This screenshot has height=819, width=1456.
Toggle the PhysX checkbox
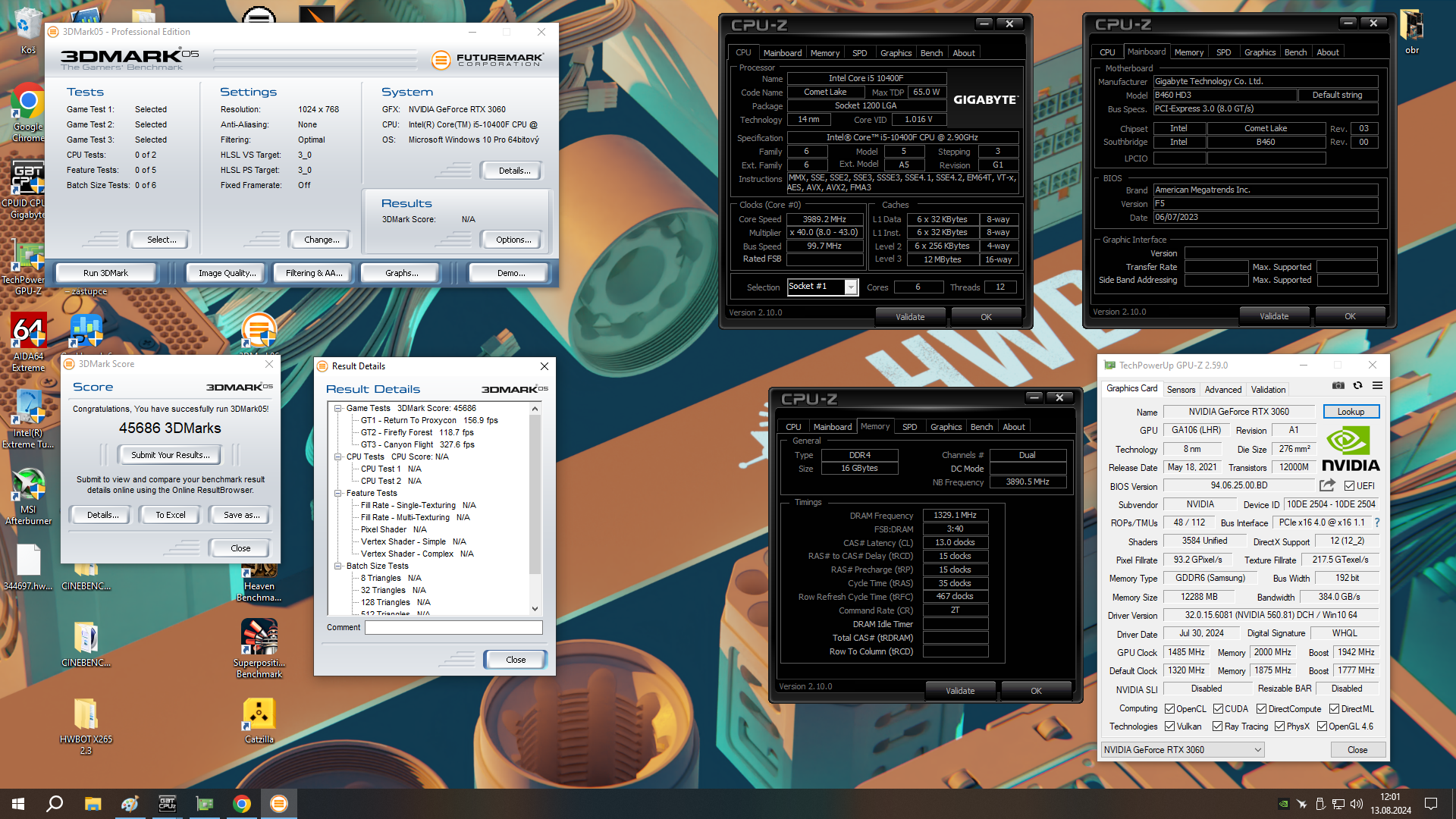point(1280,726)
